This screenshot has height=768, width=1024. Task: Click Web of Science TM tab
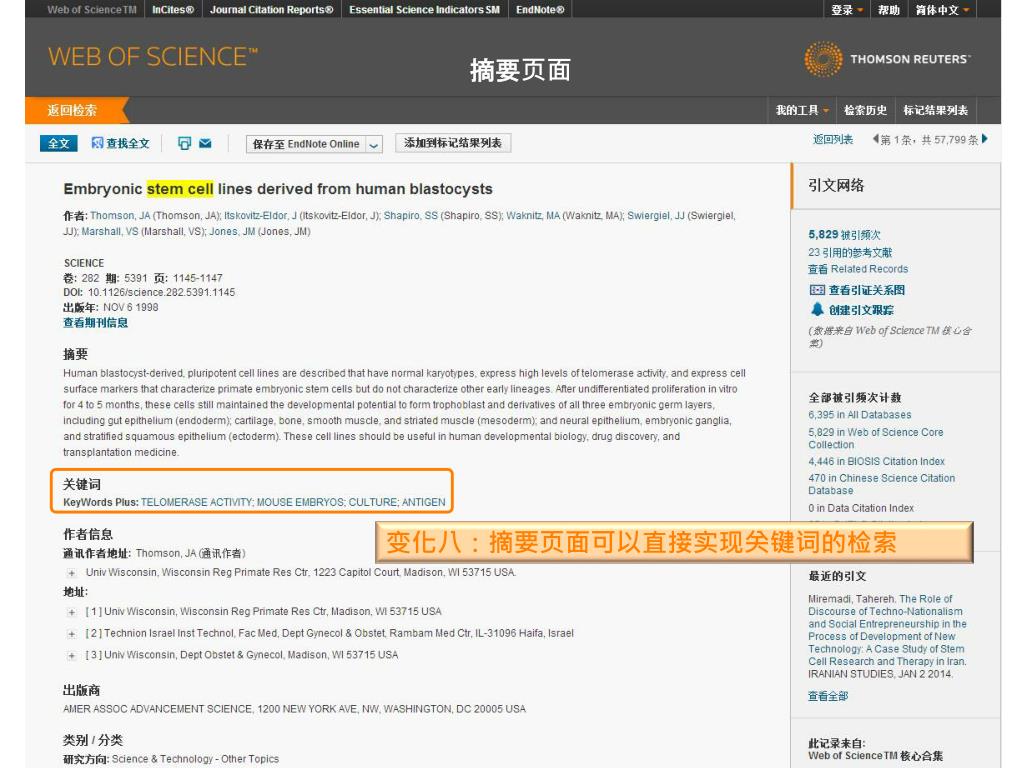pyautogui.click(x=92, y=10)
